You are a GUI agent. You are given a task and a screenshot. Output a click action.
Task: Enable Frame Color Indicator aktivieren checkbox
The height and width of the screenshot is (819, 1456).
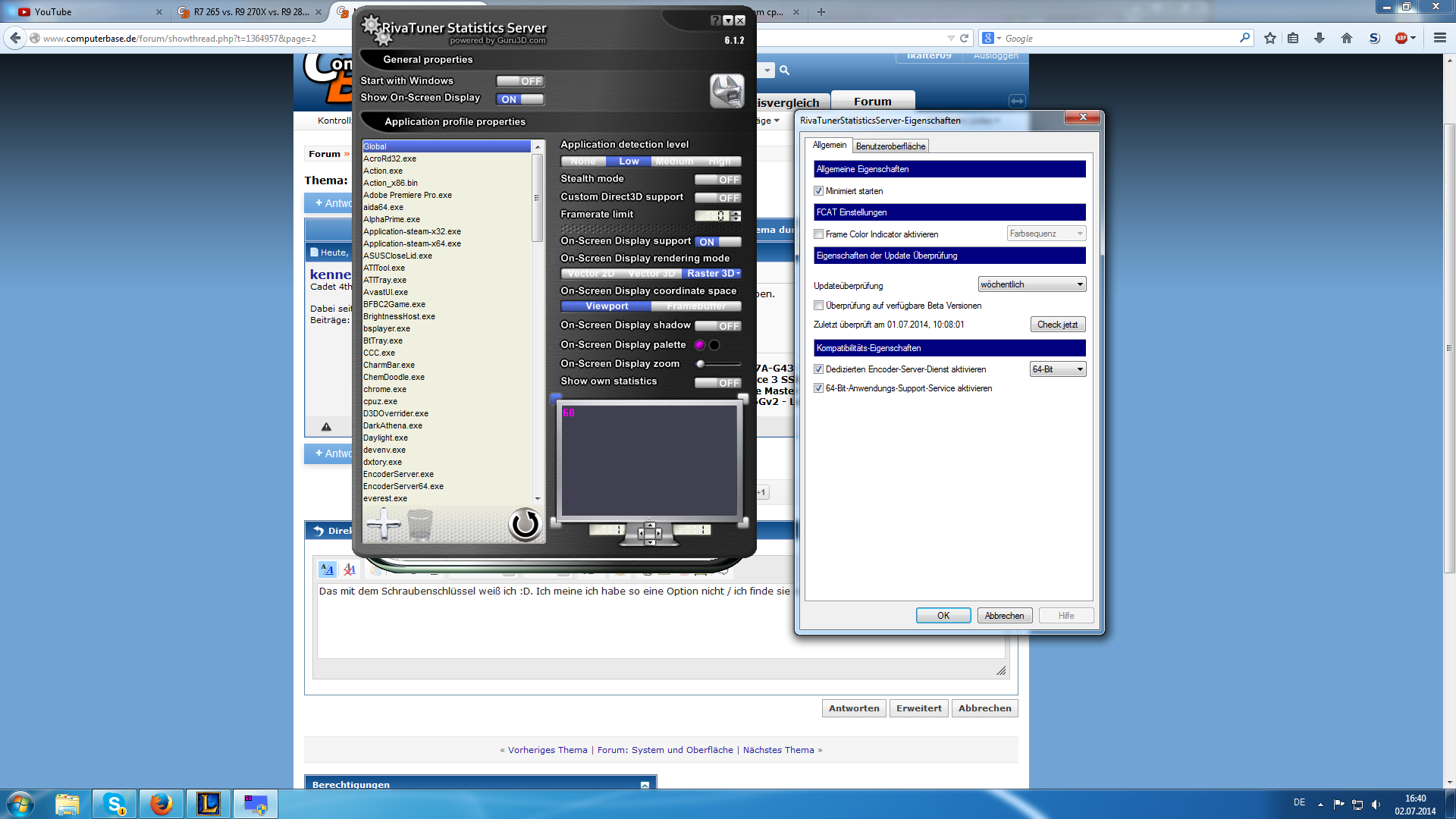819,234
